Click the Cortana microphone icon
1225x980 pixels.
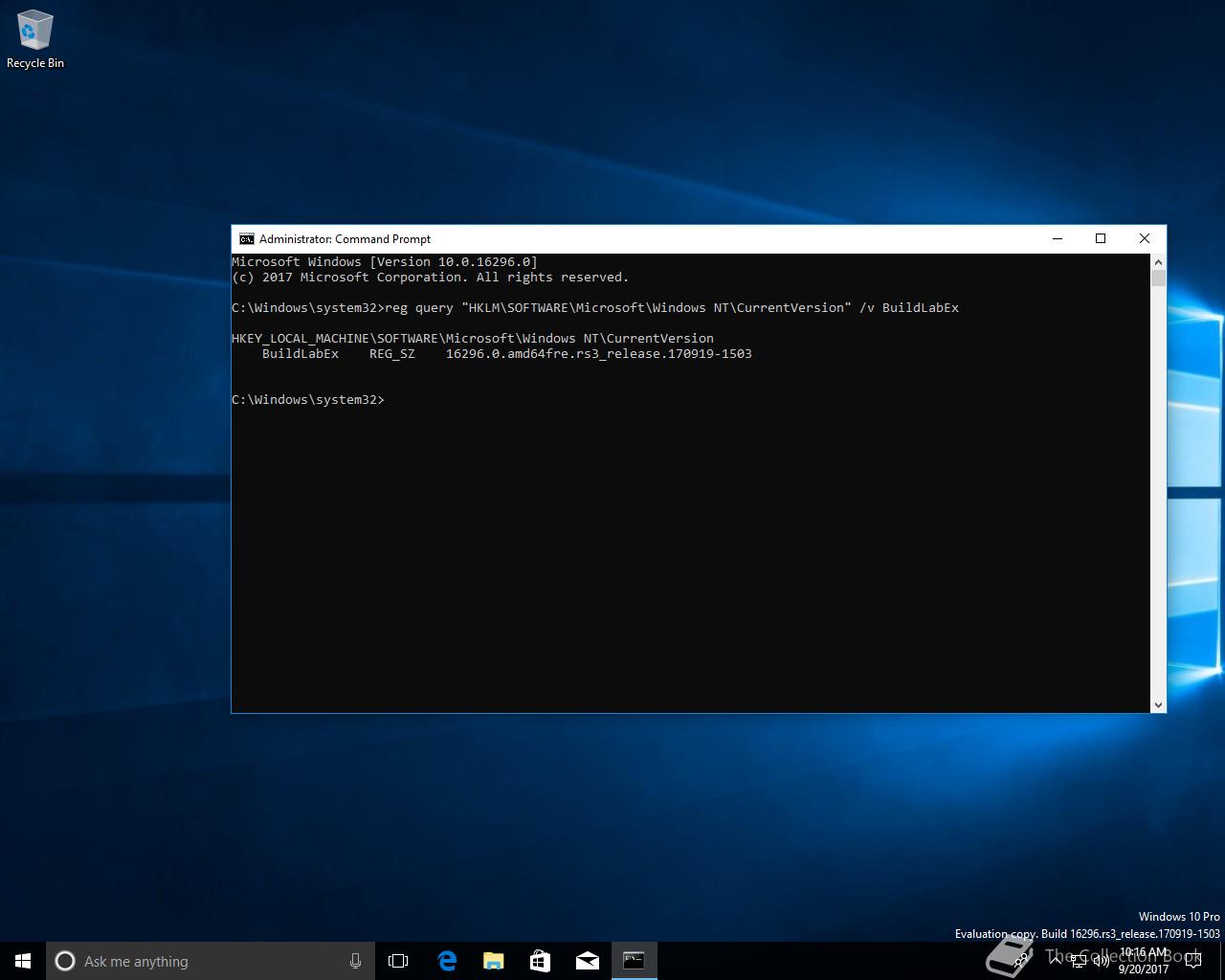pyautogui.click(x=355, y=961)
